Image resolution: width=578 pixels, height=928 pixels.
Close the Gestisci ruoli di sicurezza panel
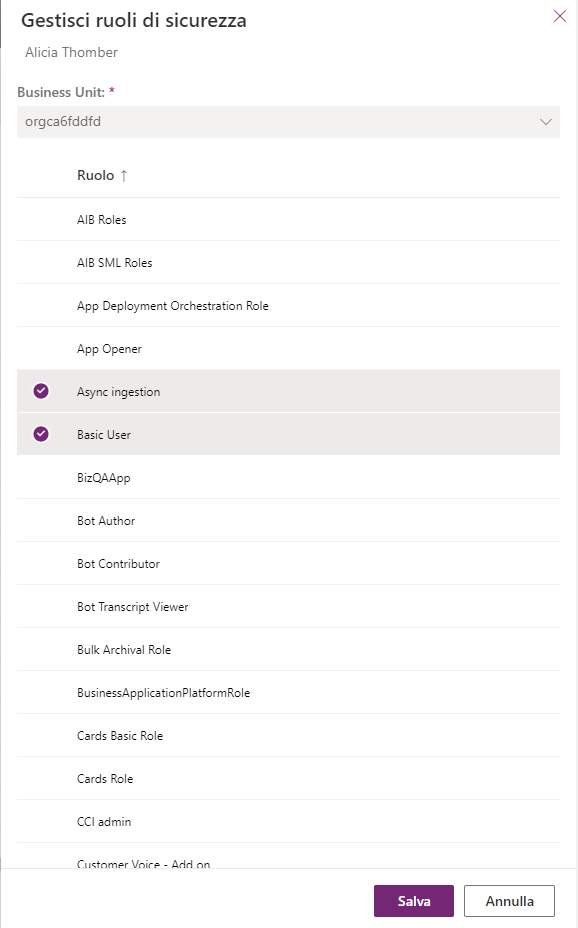pyautogui.click(x=560, y=16)
